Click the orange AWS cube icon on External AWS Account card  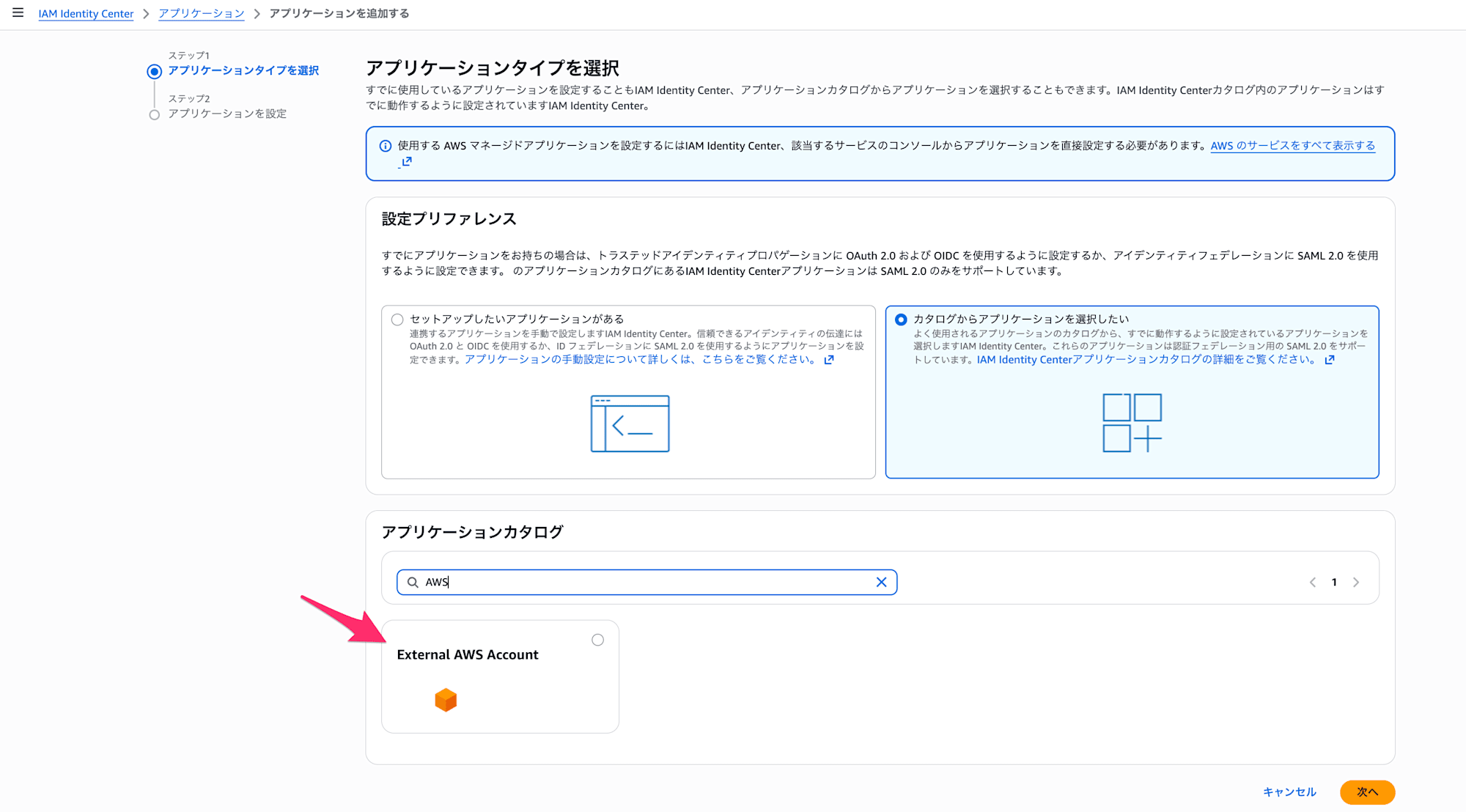coord(446,700)
